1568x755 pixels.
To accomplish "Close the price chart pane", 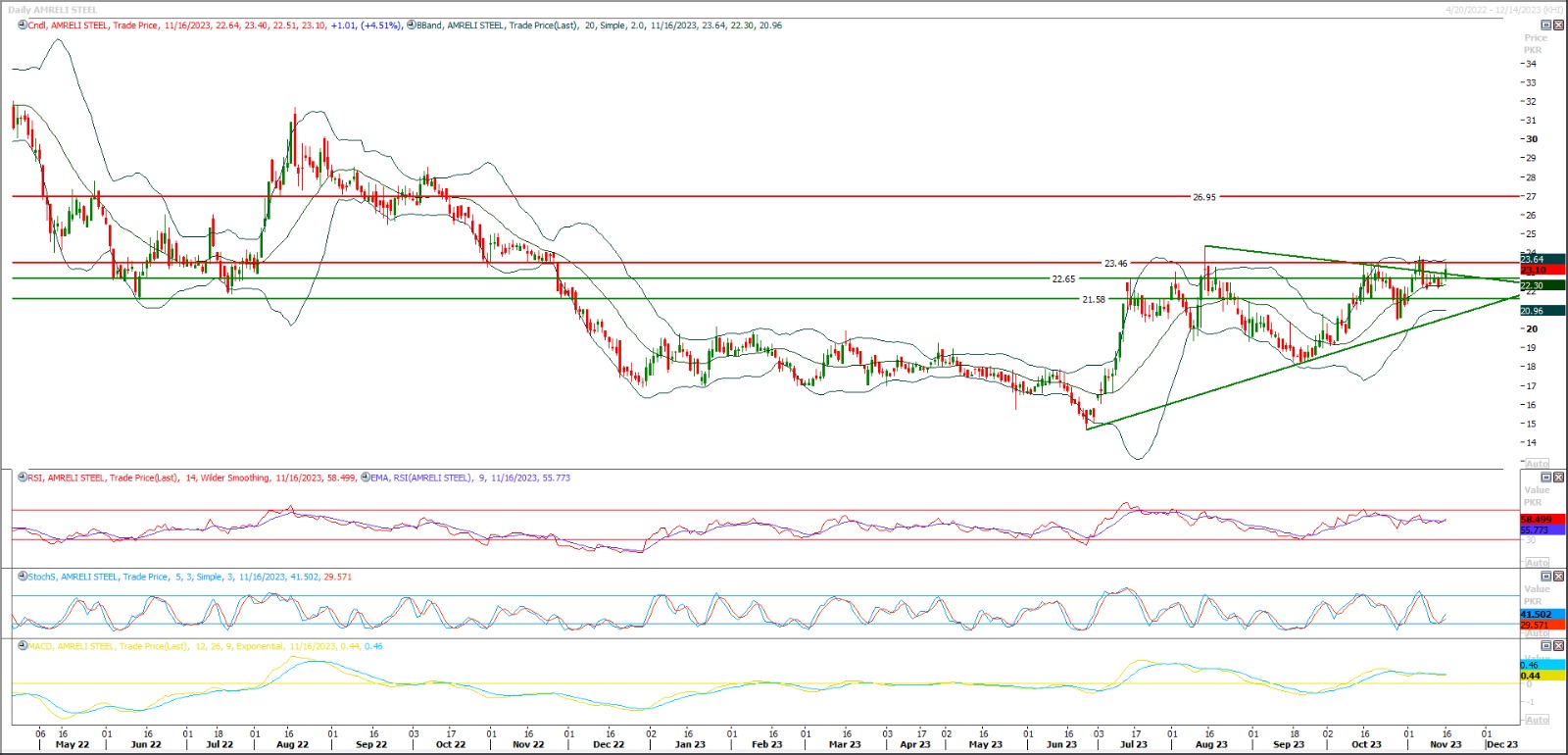I will pyautogui.click(x=1559, y=25).
